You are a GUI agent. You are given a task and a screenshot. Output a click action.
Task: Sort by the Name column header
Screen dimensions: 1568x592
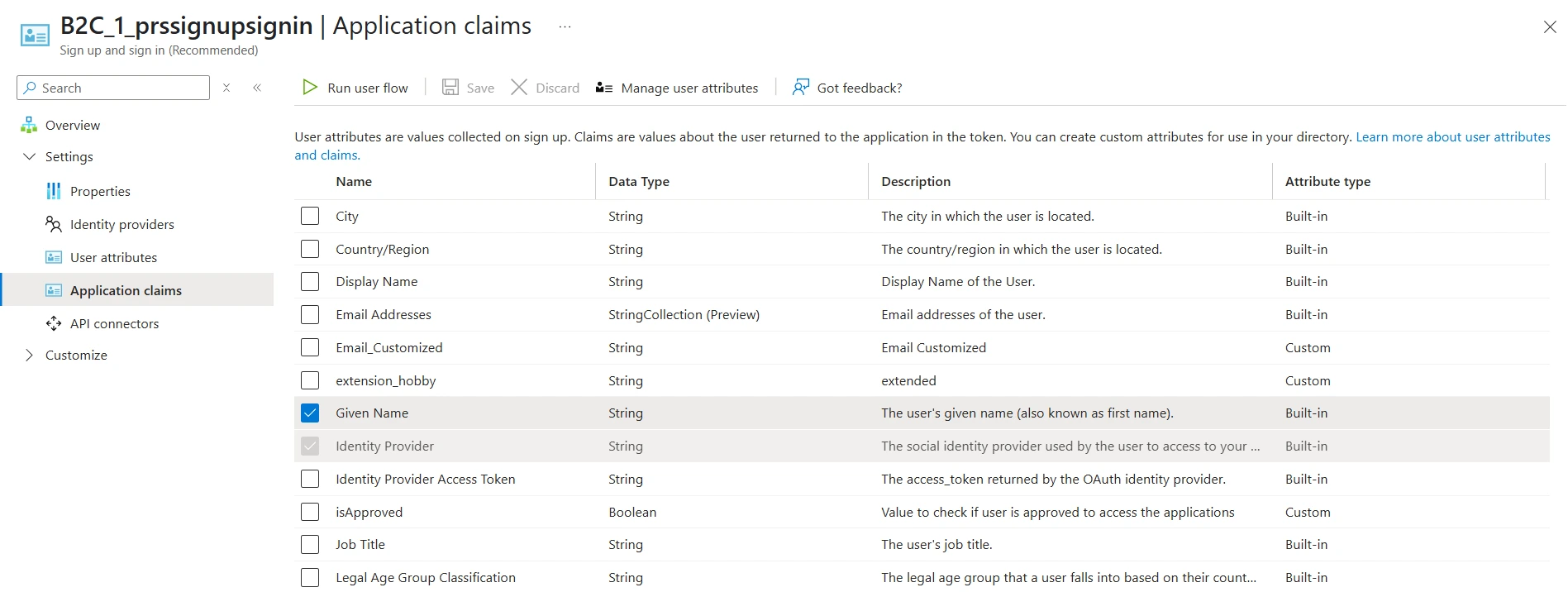354,181
